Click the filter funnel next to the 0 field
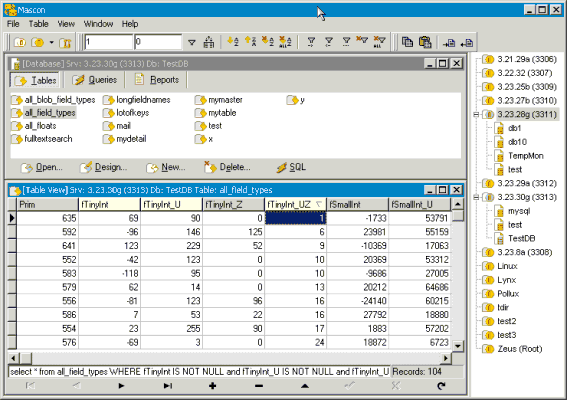The image size is (567, 400). (192, 43)
